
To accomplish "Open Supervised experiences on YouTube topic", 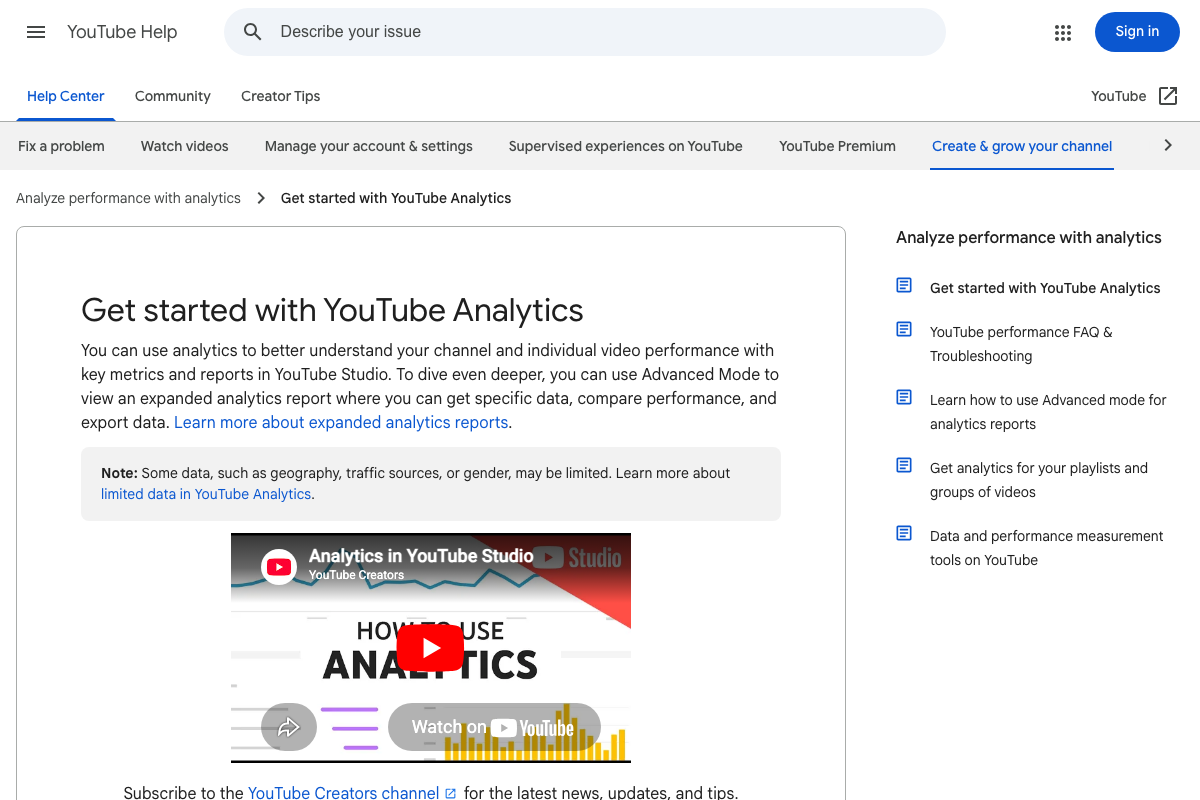I will tap(626, 146).
